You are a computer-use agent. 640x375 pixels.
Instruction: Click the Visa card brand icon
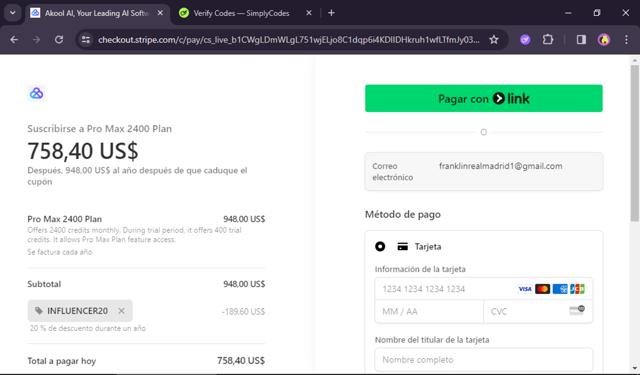525,289
